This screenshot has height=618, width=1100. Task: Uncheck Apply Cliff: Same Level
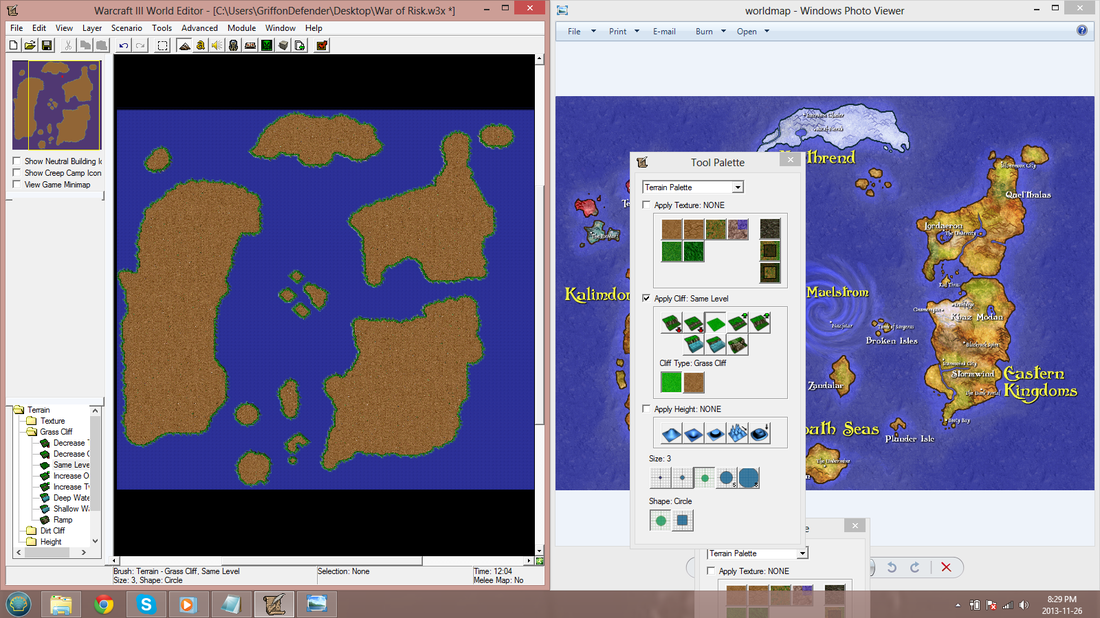click(646, 298)
